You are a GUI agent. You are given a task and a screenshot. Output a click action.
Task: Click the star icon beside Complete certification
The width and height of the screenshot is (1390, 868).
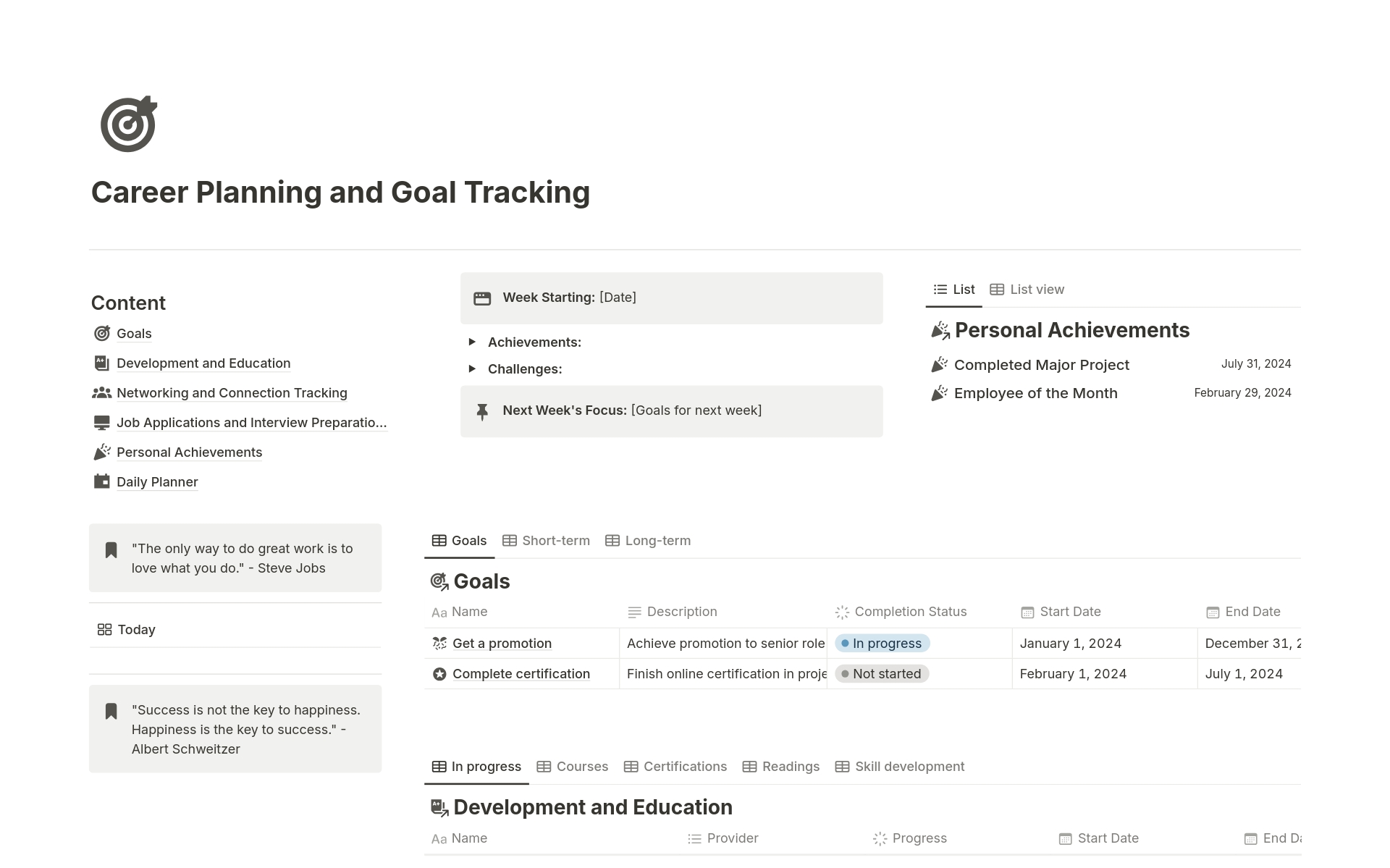439,674
